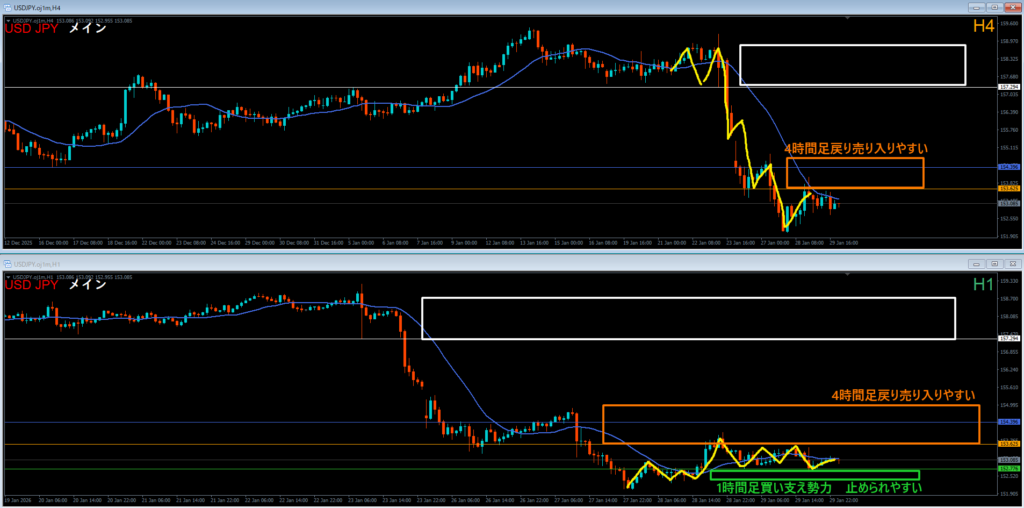Click the 153.085 current price tag in H4 chart
This screenshot has width=1024, height=508.
click(x=1008, y=203)
